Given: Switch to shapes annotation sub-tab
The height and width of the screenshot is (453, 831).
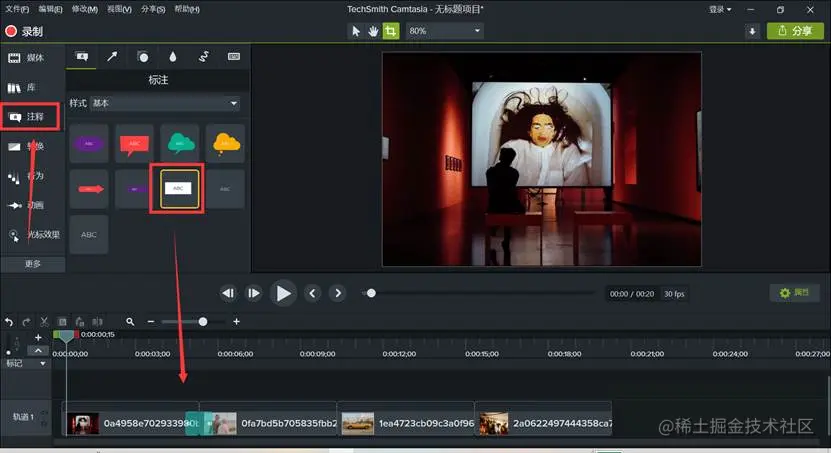Looking at the screenshot, I should 143,57.
